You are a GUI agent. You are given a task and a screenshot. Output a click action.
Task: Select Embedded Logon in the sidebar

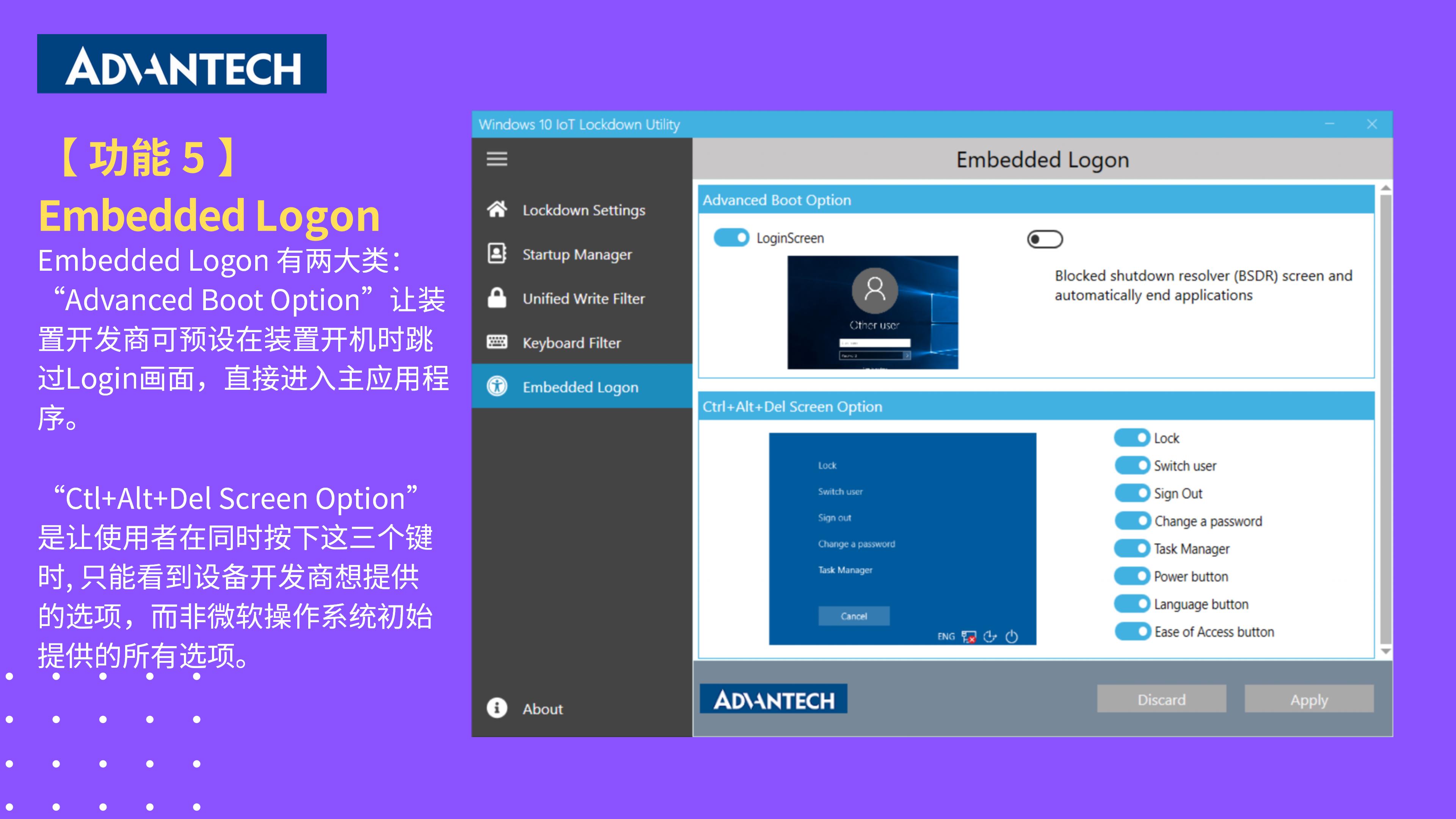pyautogui.click(x=582, y=386)
